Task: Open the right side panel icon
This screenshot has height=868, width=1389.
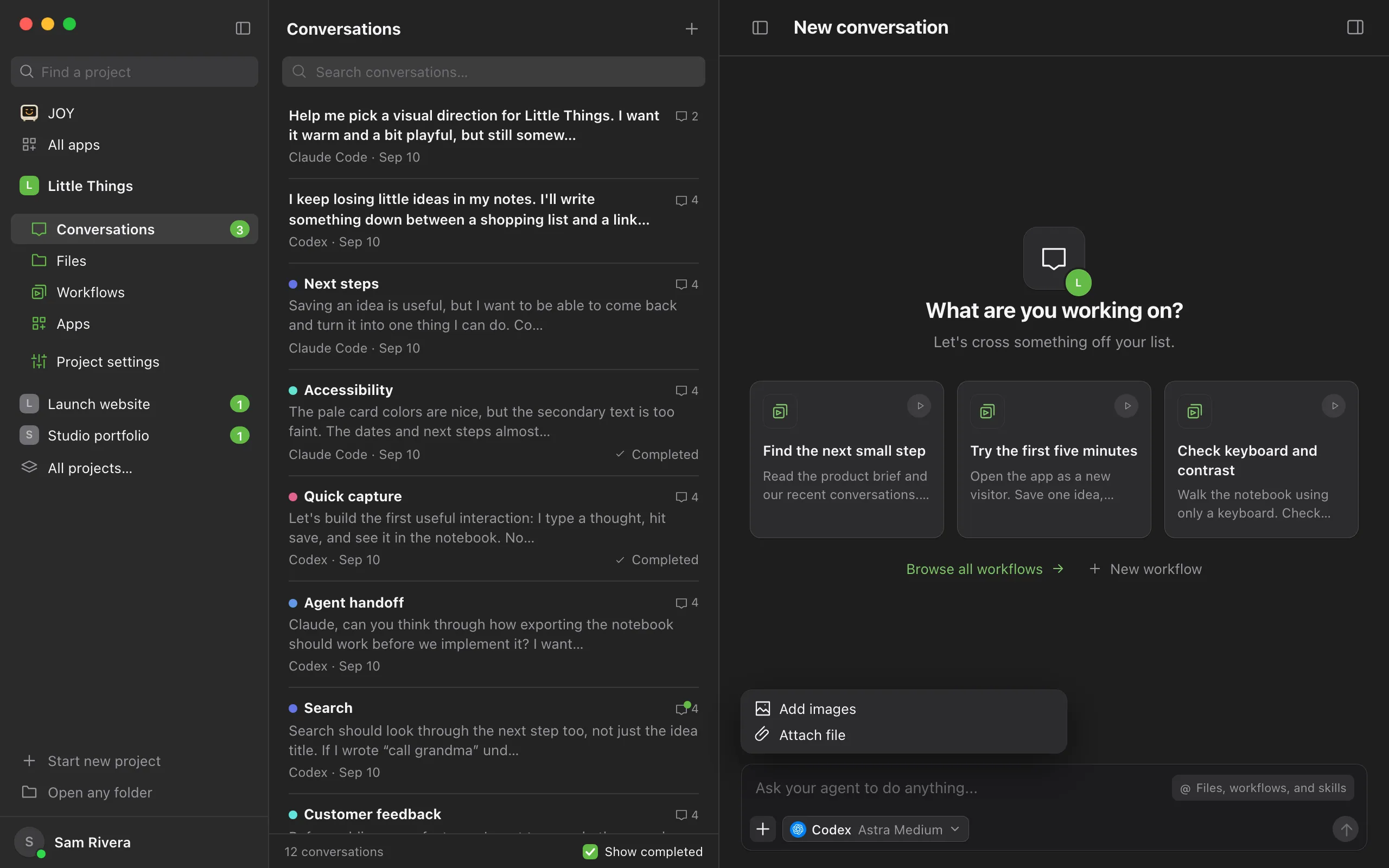Action: (x=1355, y=27)
